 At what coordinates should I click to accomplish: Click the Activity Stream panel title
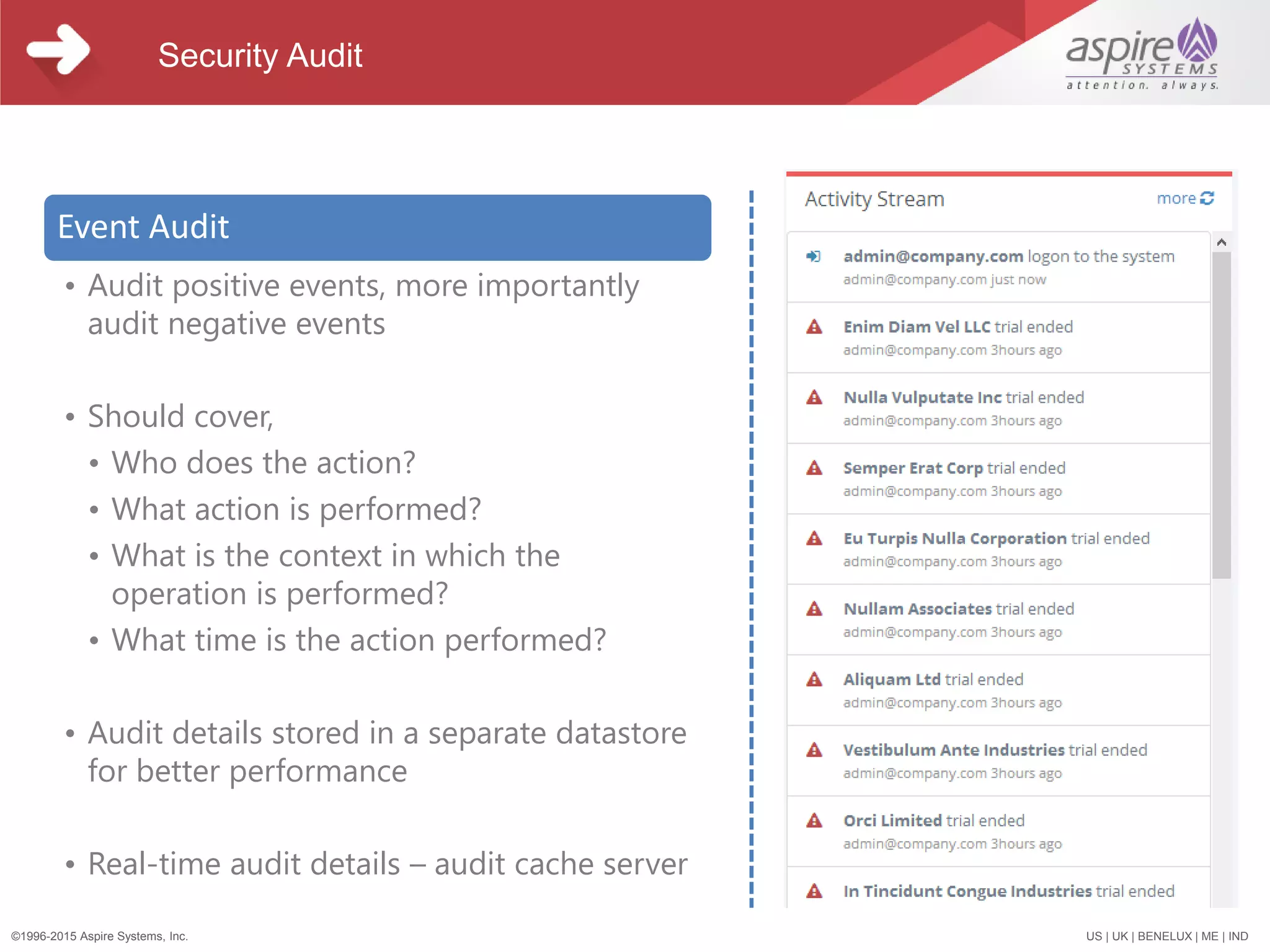874,200
